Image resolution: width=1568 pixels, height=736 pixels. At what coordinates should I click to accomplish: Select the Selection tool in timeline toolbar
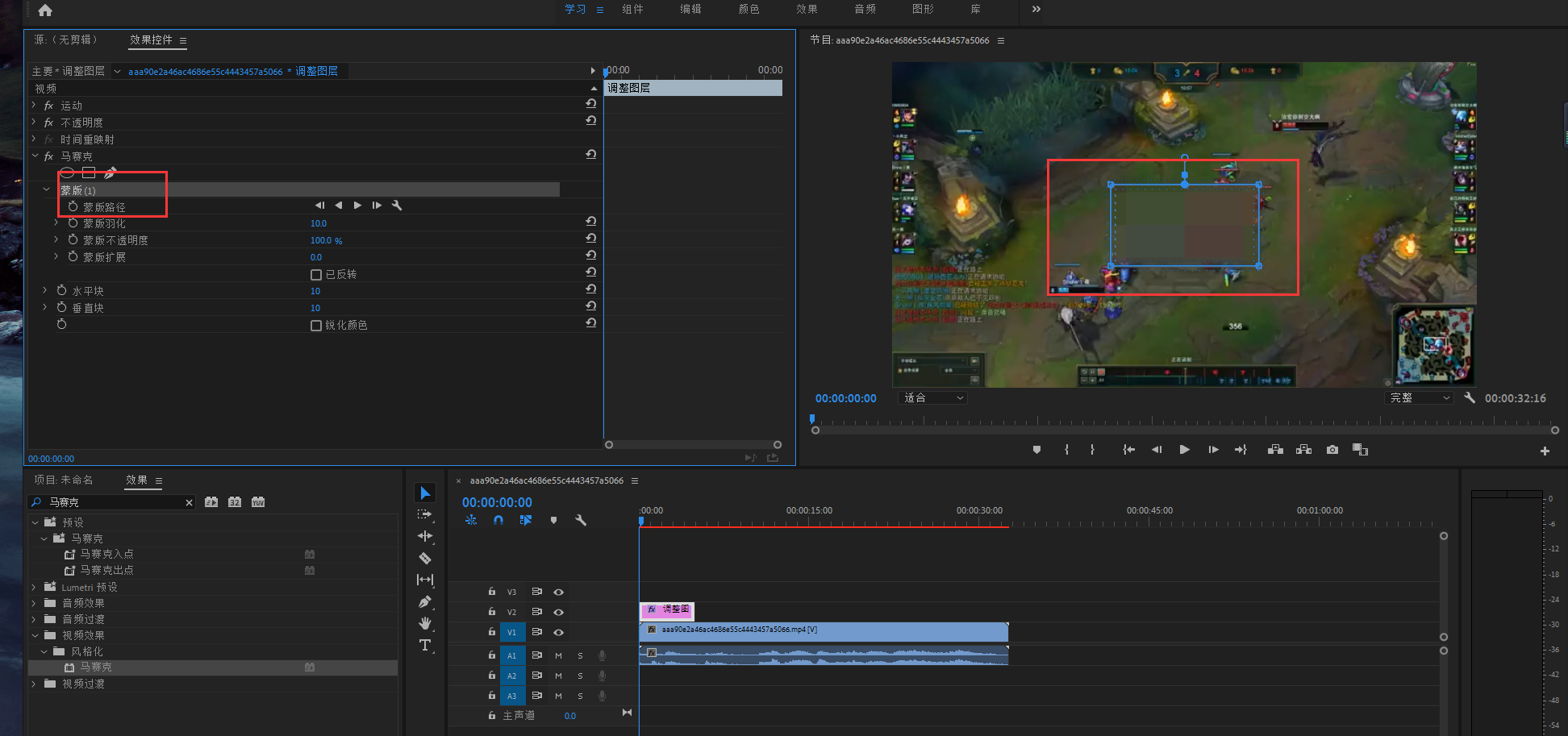point(425,493)
